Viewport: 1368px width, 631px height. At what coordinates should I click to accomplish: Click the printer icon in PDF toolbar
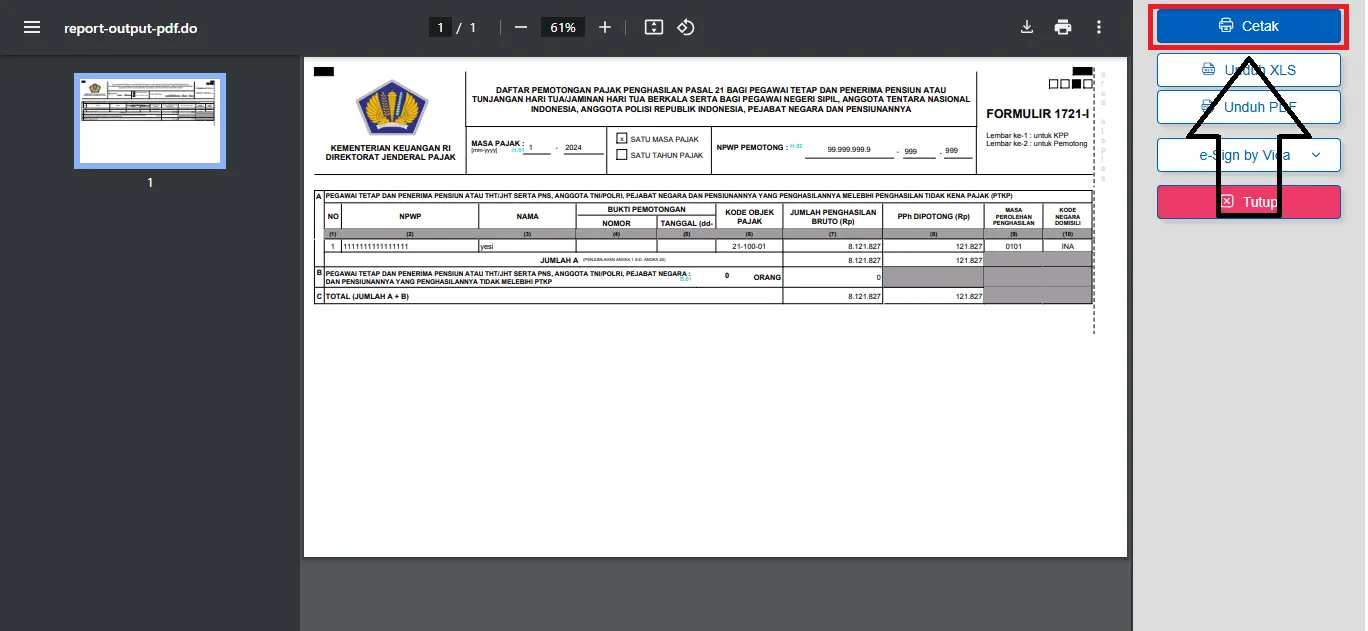pyautogui.click(x=1063, y=28)
